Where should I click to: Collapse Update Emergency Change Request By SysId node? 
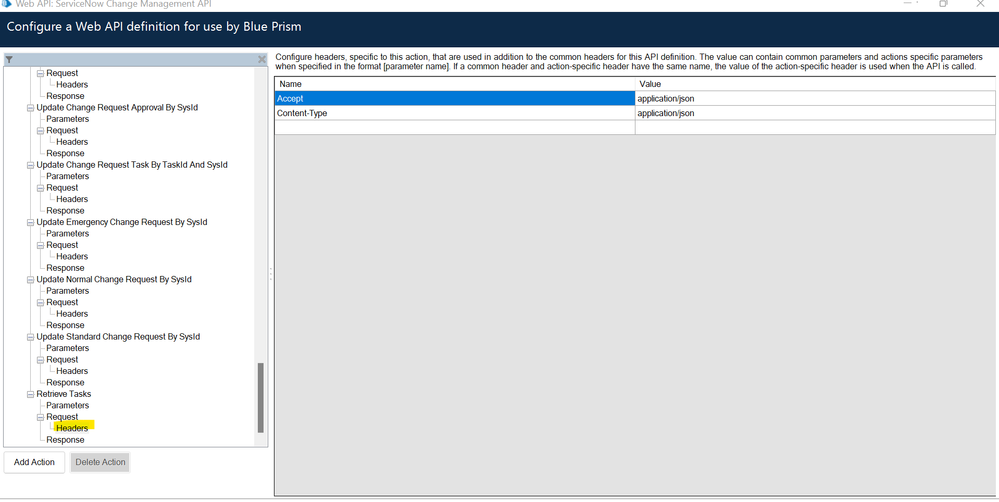coord(30,222)
